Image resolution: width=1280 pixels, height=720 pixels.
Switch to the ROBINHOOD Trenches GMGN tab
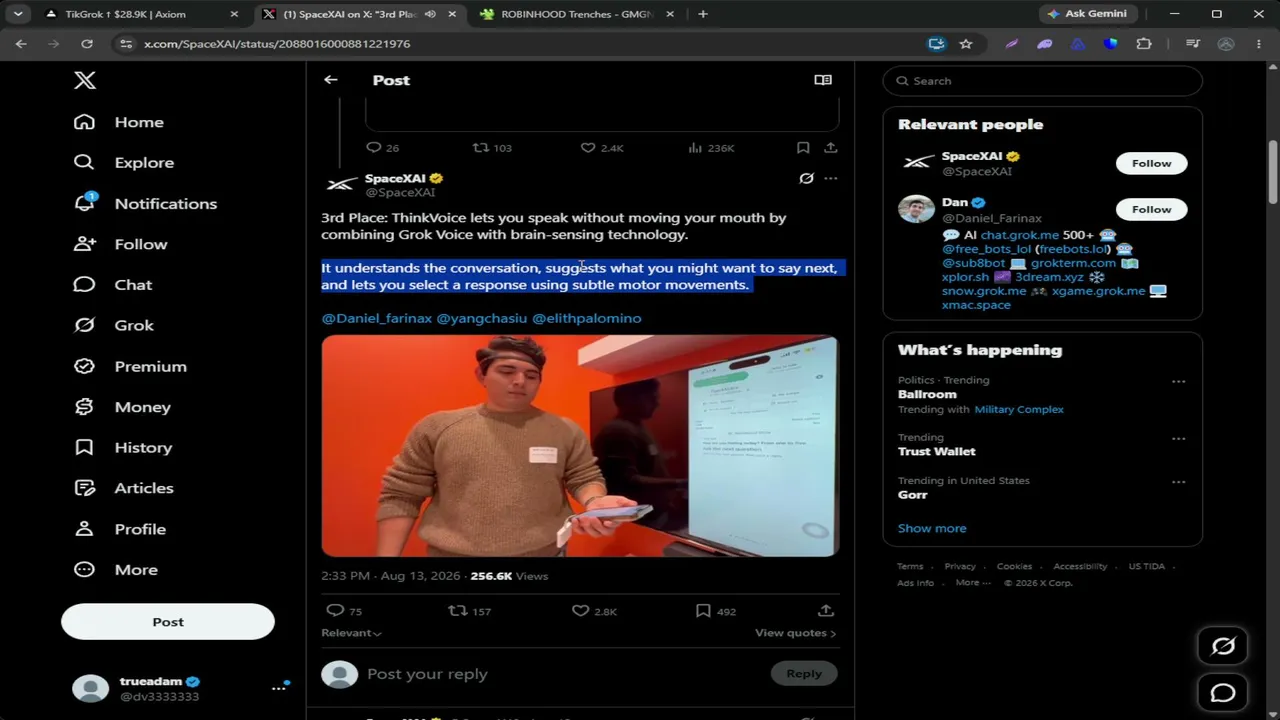point(577,14)
